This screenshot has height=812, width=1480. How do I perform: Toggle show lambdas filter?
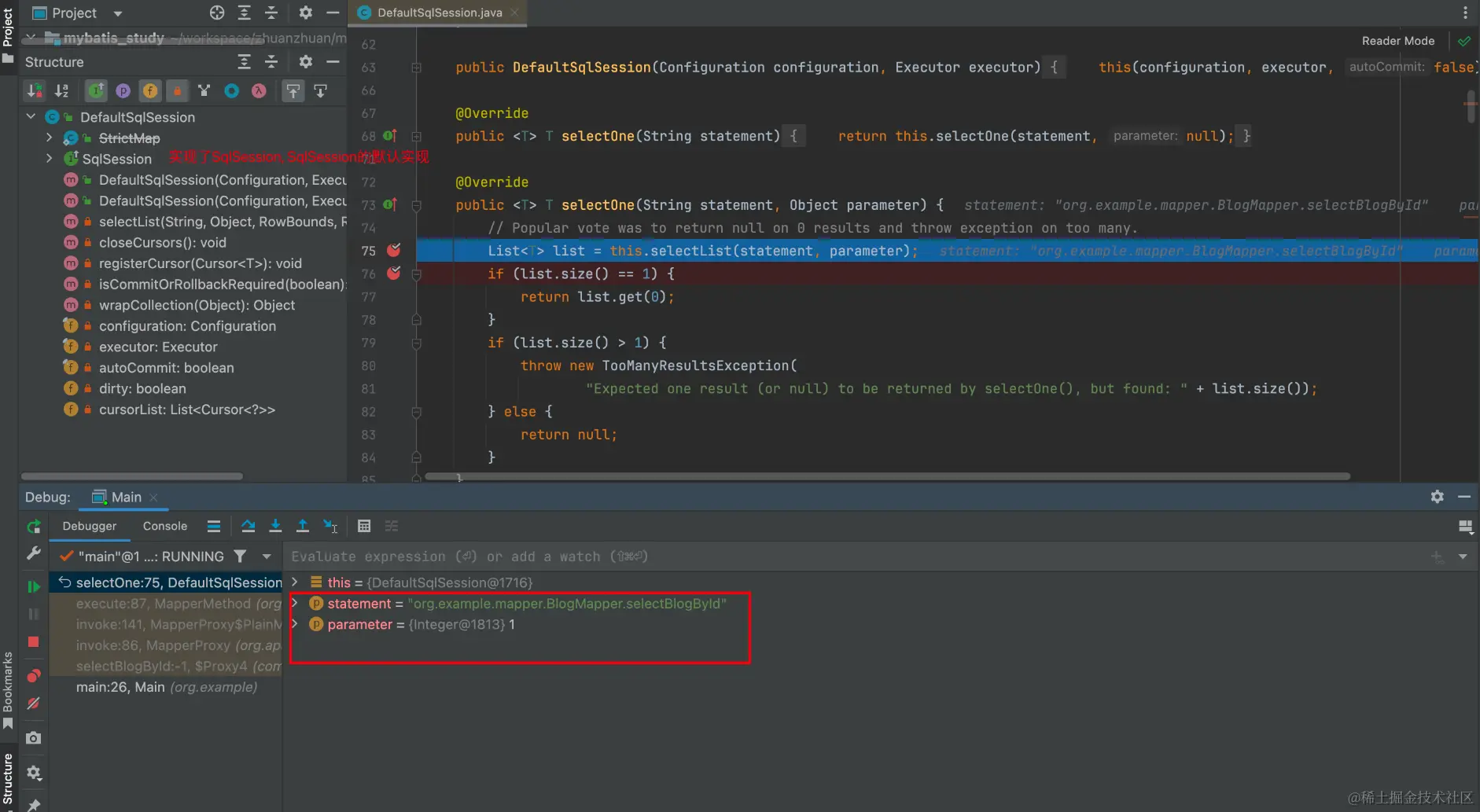tap(259, 91)
